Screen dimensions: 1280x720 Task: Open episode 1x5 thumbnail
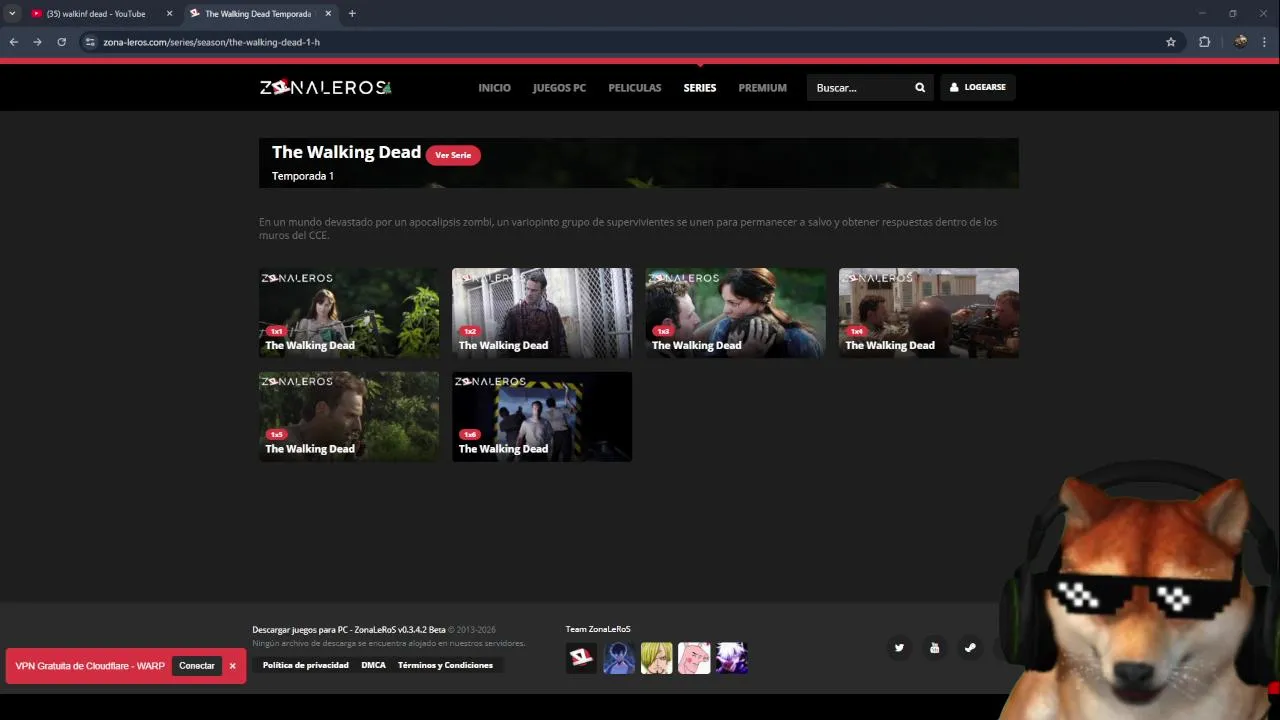(x=349, y=417)
